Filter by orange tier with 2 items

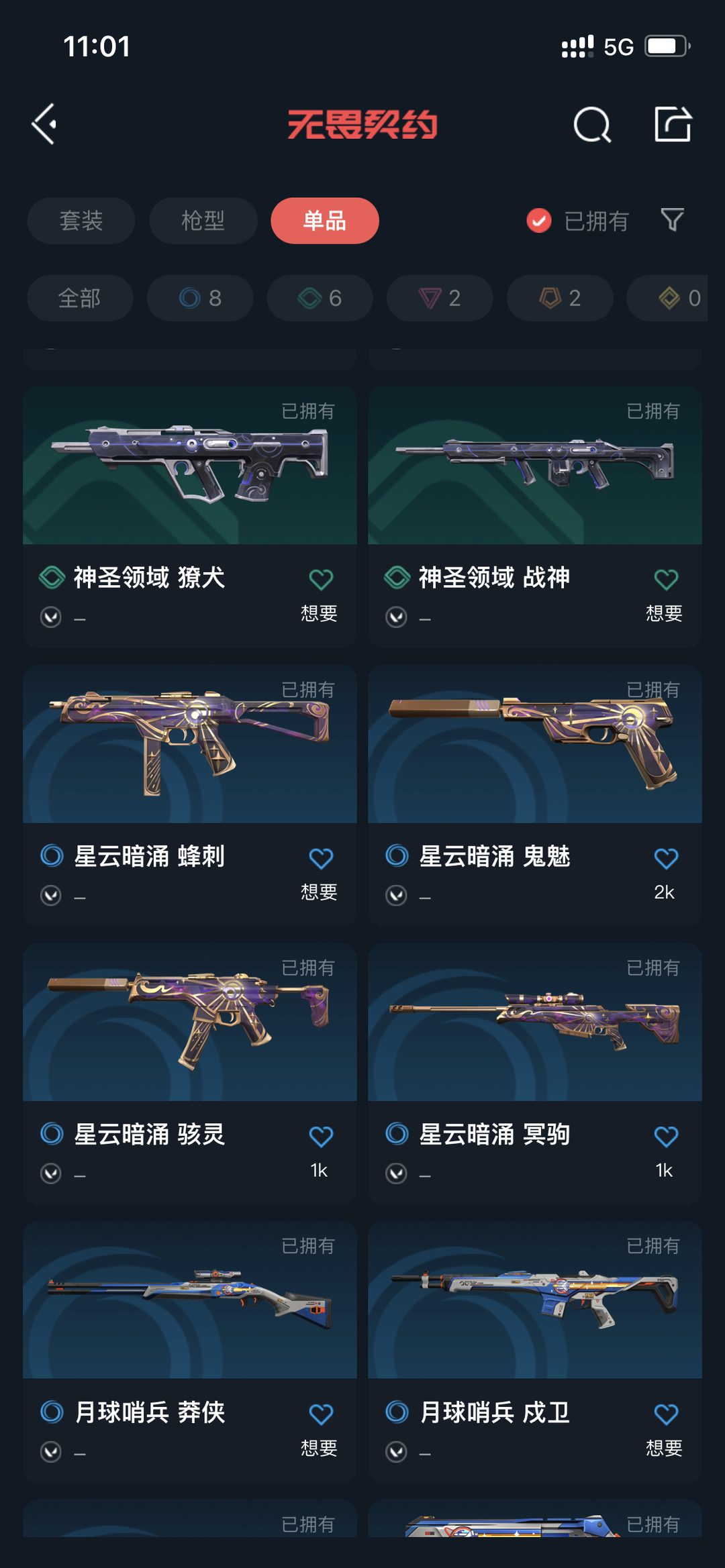point(560,298)
